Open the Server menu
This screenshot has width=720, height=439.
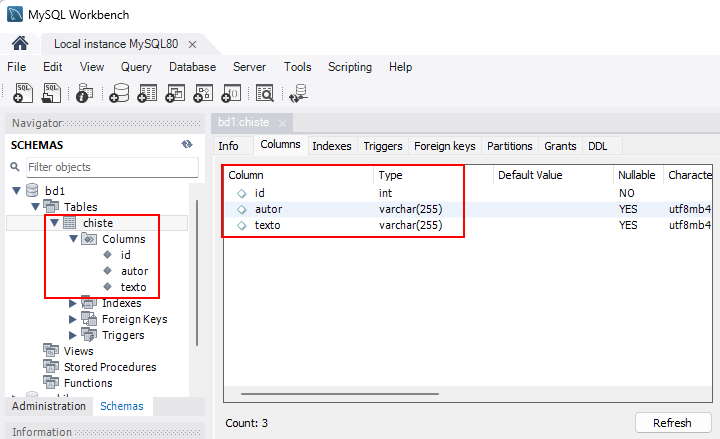coord(249,67)
